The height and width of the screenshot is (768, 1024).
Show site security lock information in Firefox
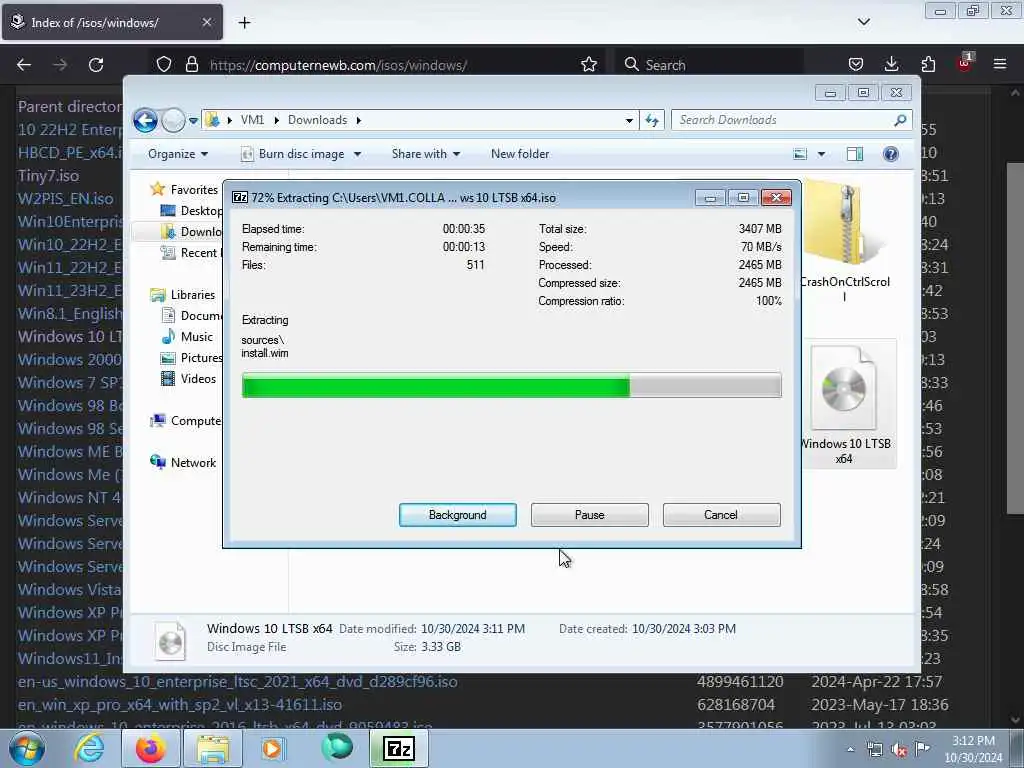click(x=191, y=65)
